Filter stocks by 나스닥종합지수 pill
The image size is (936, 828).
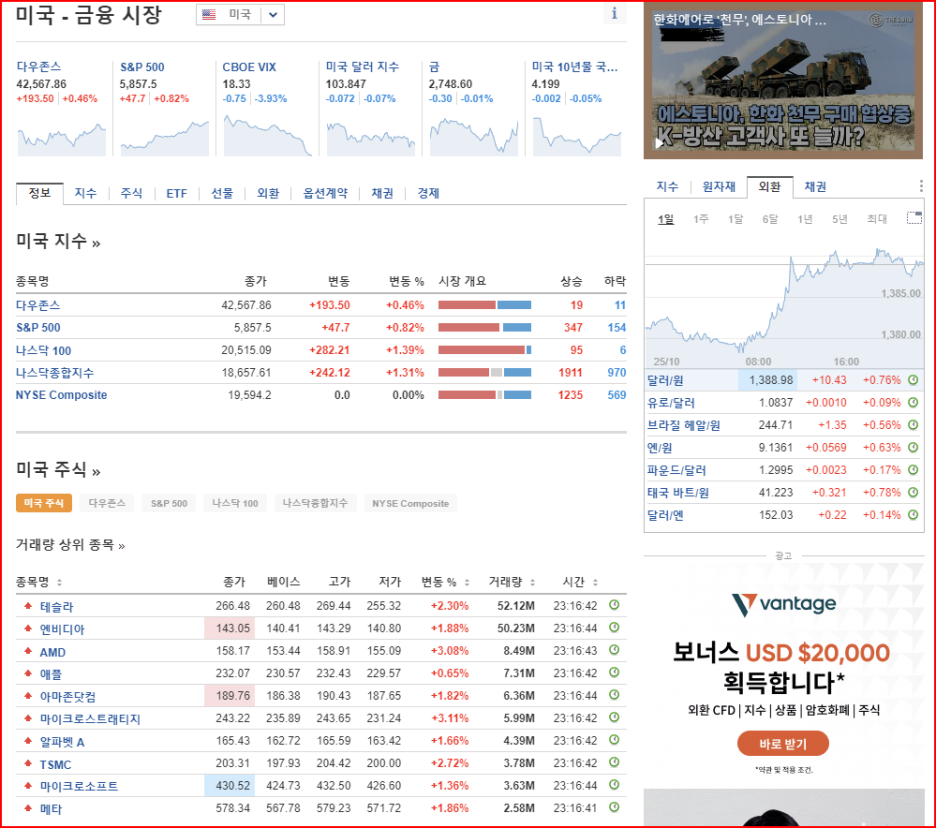(x=315, y=503)
